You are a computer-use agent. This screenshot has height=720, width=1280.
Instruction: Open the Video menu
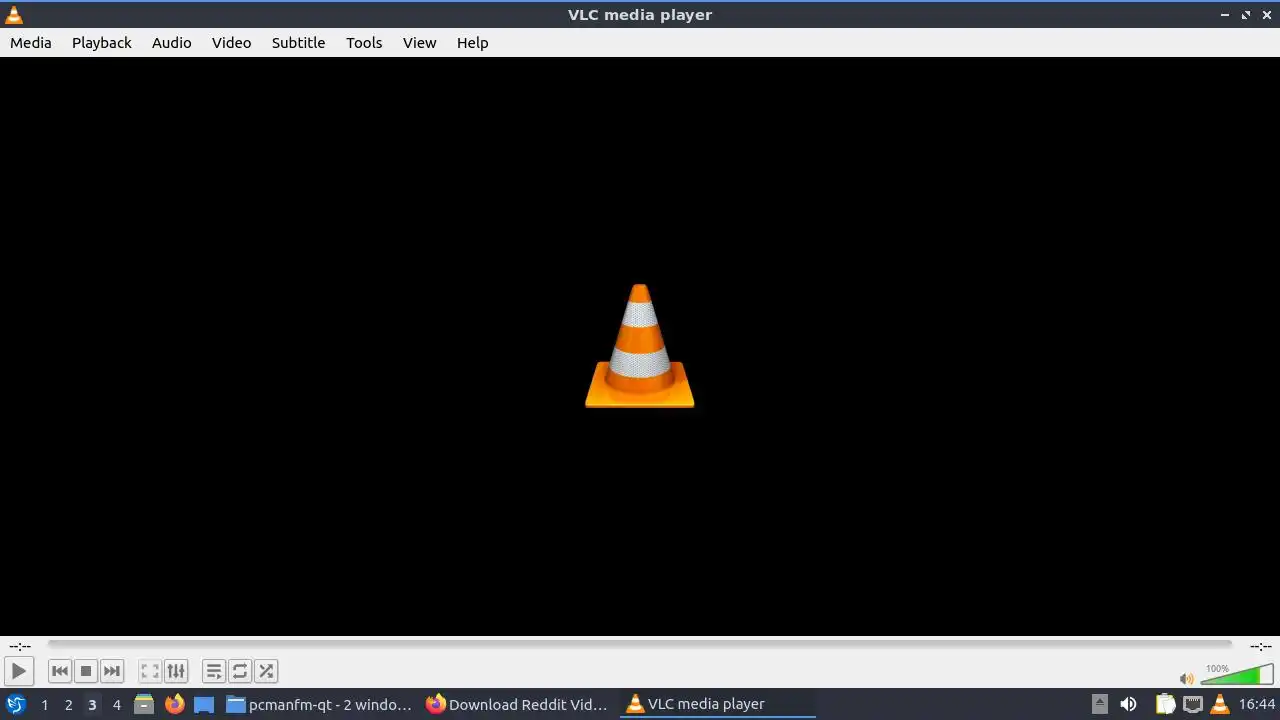tap(232, 42)
